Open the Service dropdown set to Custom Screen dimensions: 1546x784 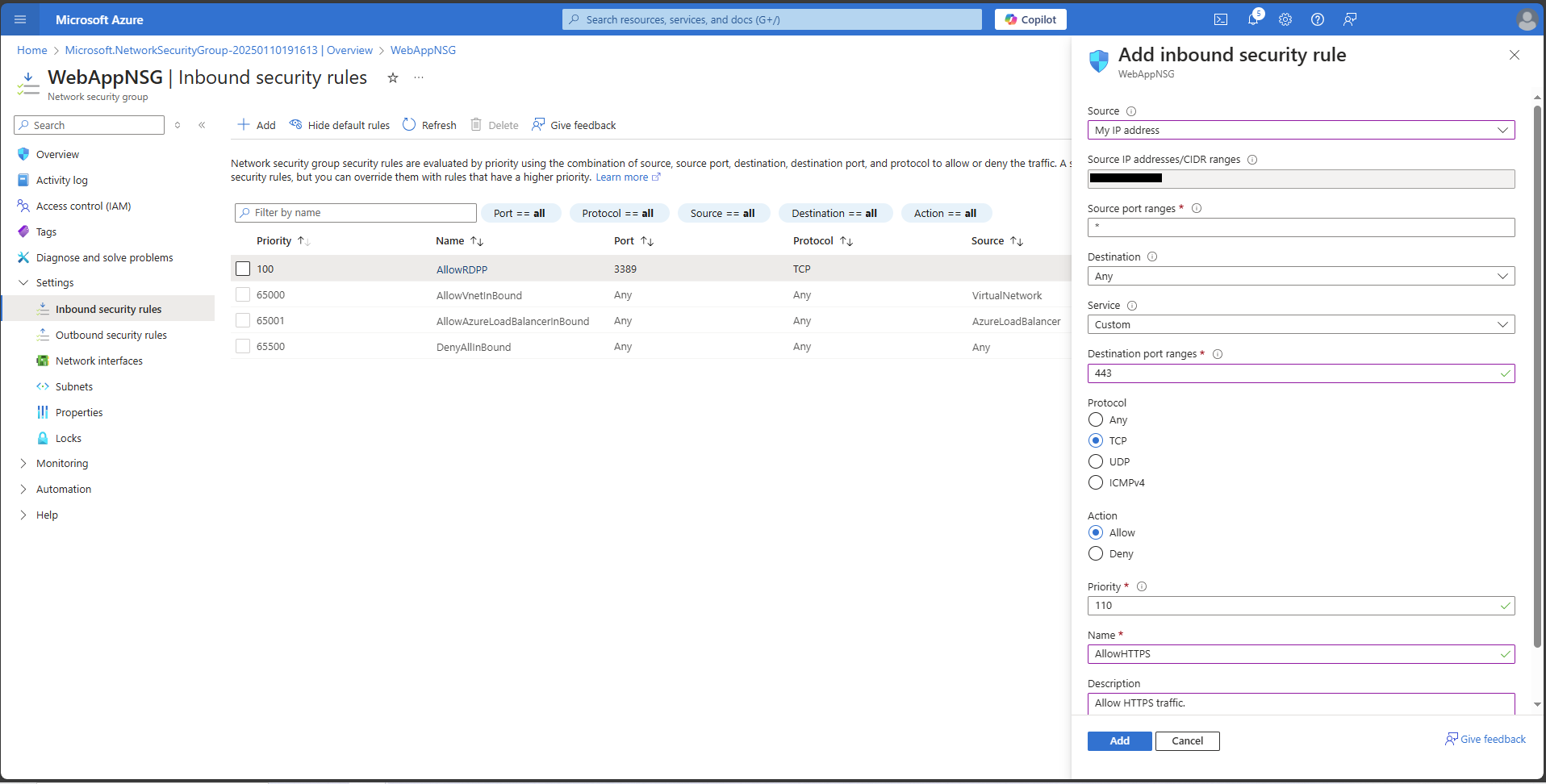[x=1301, y=324]
